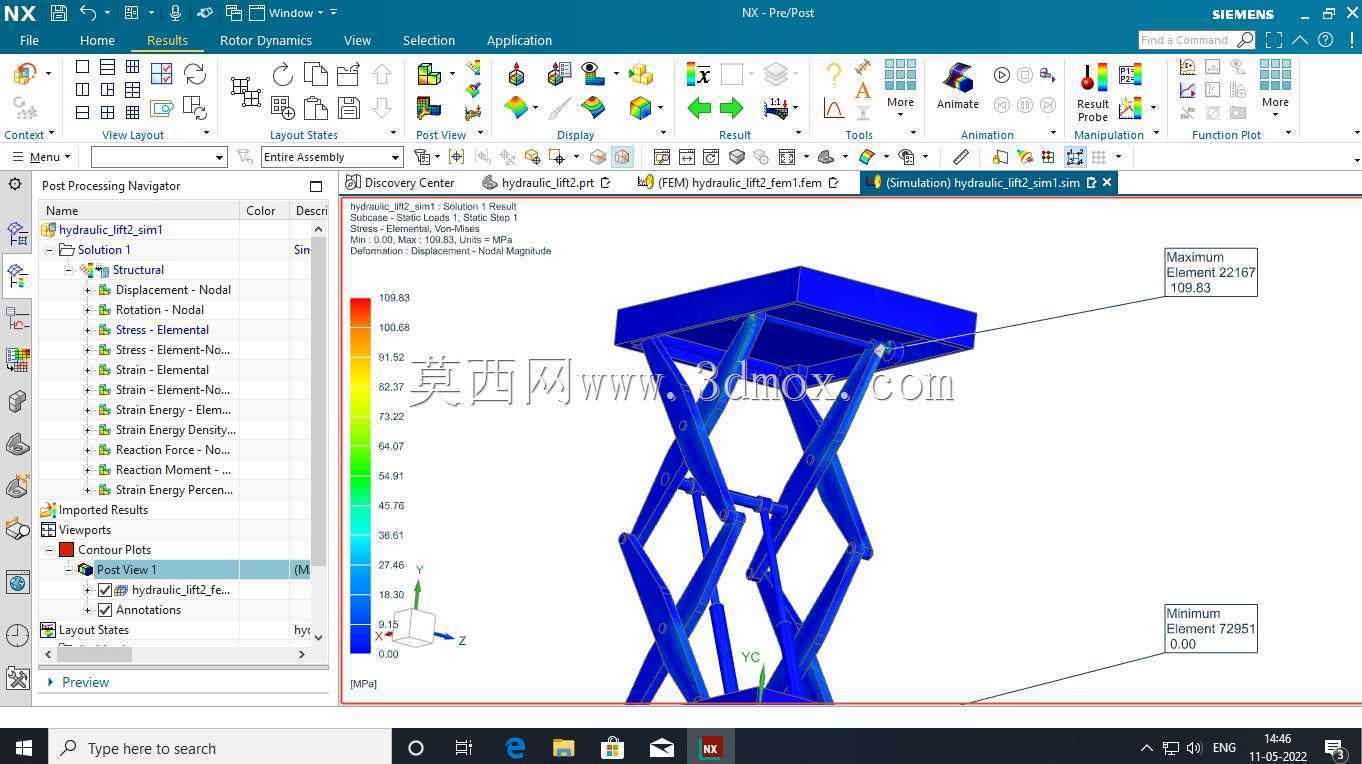Open the Create Post View cubes icon

coord(429,74)
